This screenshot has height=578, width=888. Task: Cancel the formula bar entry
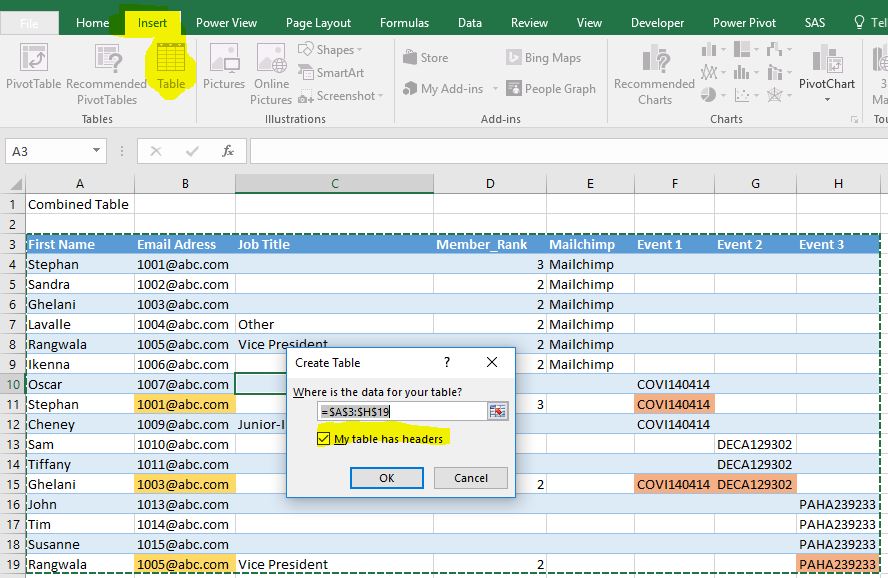156,151
